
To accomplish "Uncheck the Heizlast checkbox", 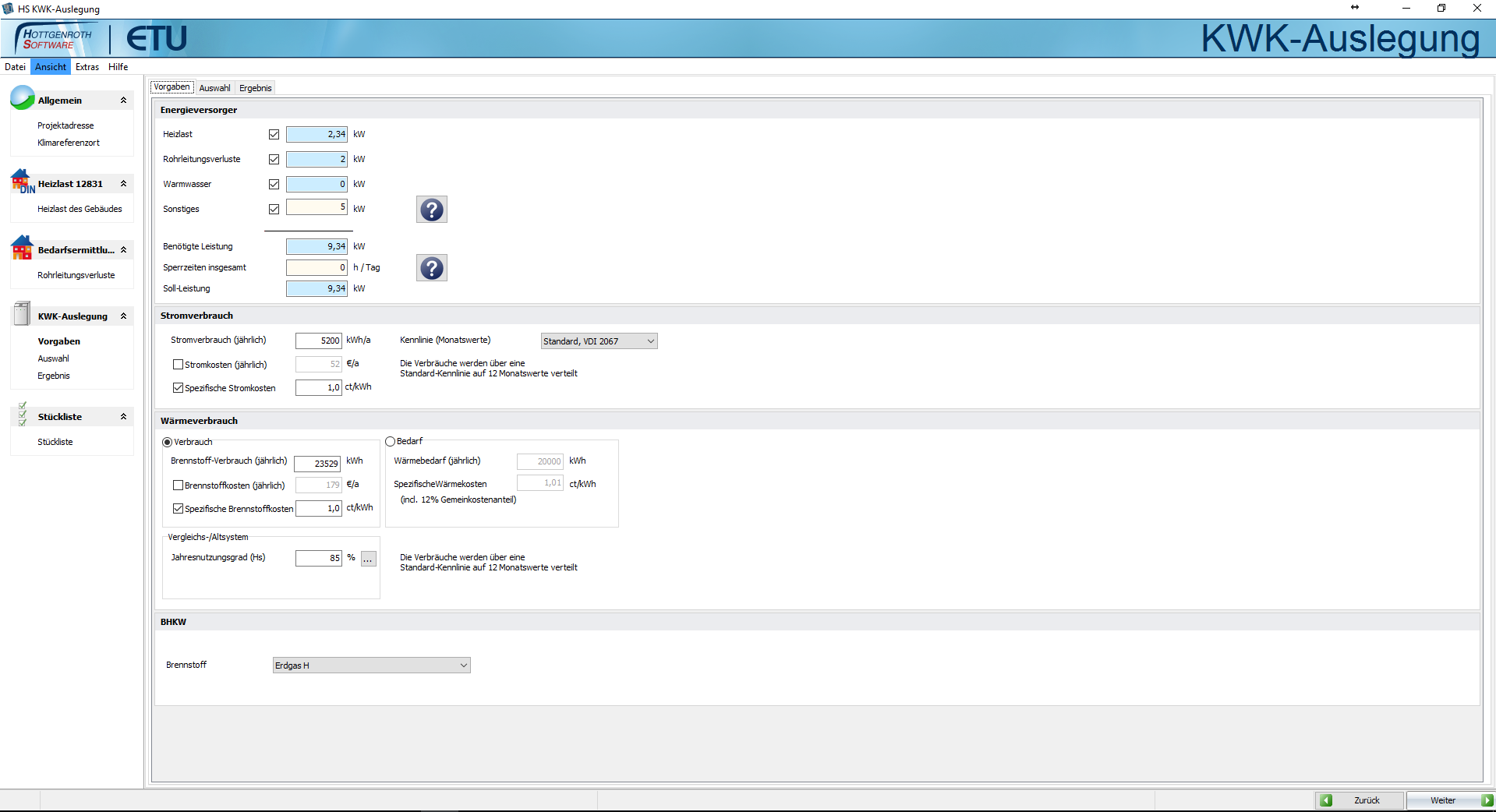I will [x=274, y=135].
